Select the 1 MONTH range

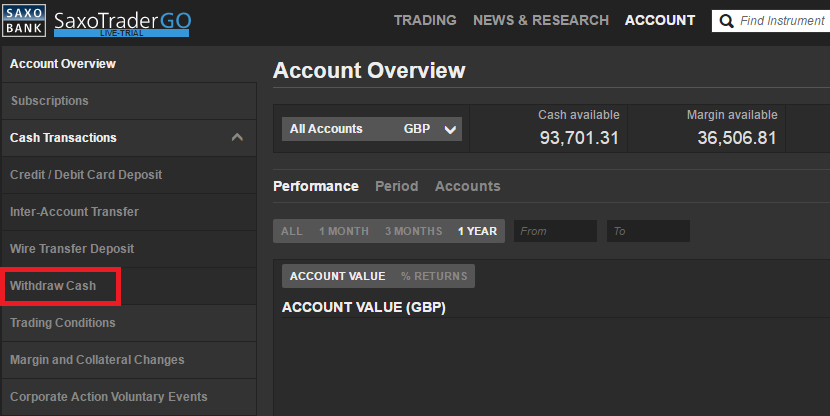click(x=344, y=231)
